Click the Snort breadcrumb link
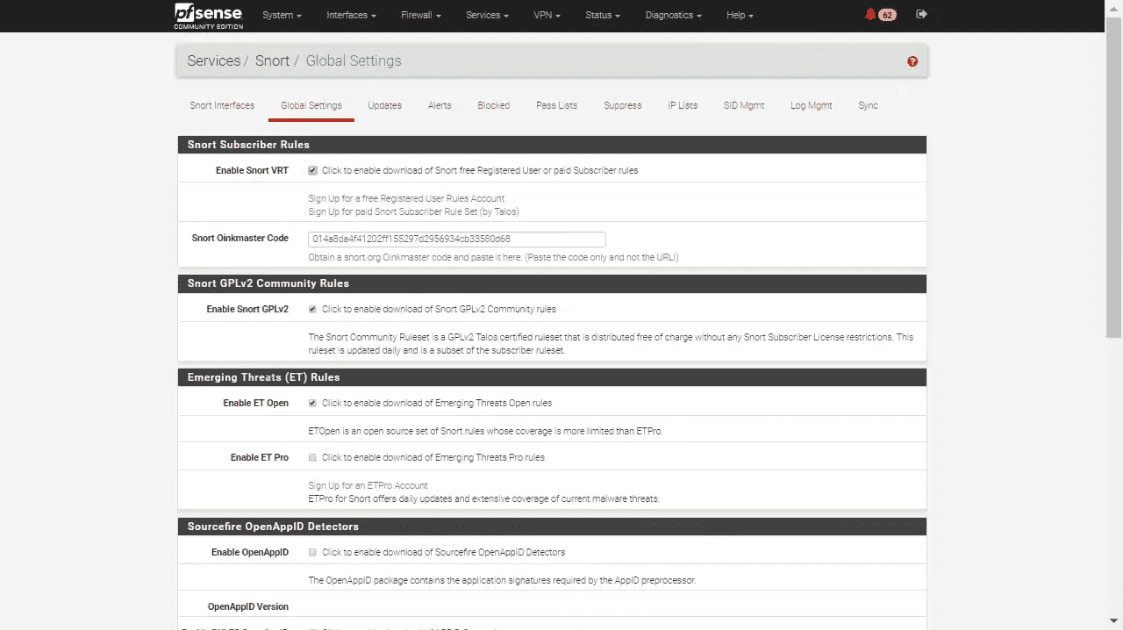This screenshot has height=630, width=1123. point(272,61)
